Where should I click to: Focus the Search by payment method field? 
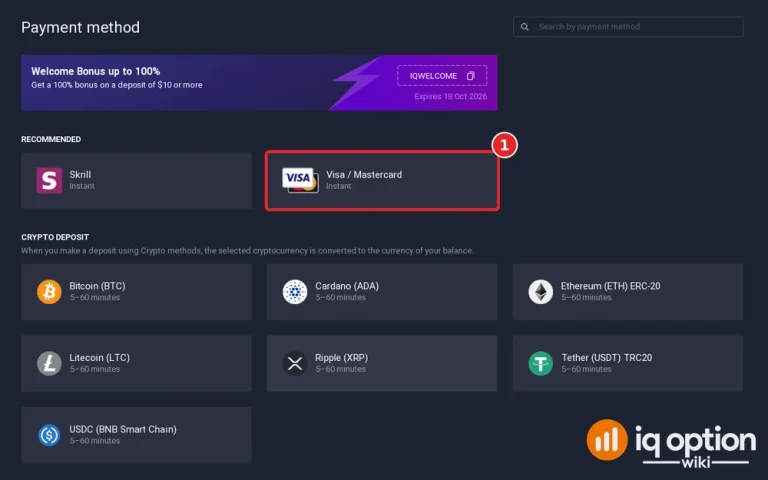tap(628, 27)
